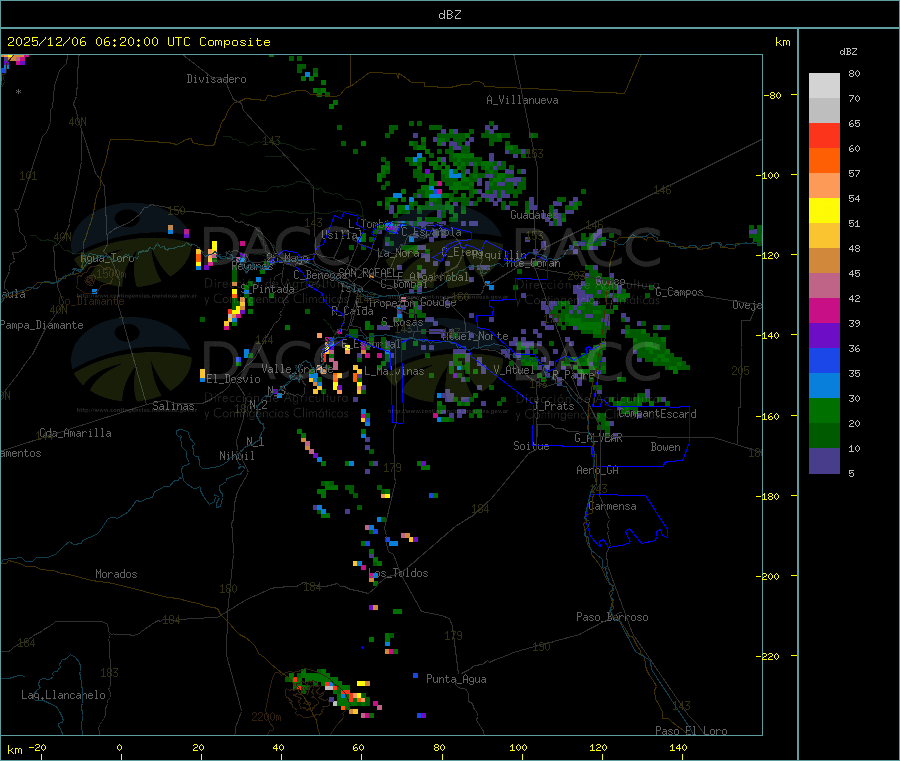This screenshot has height=761, width=900.
Task: Click the Paso_El_Loro map label
Action: pyautogui.click(x=691, y=731)
